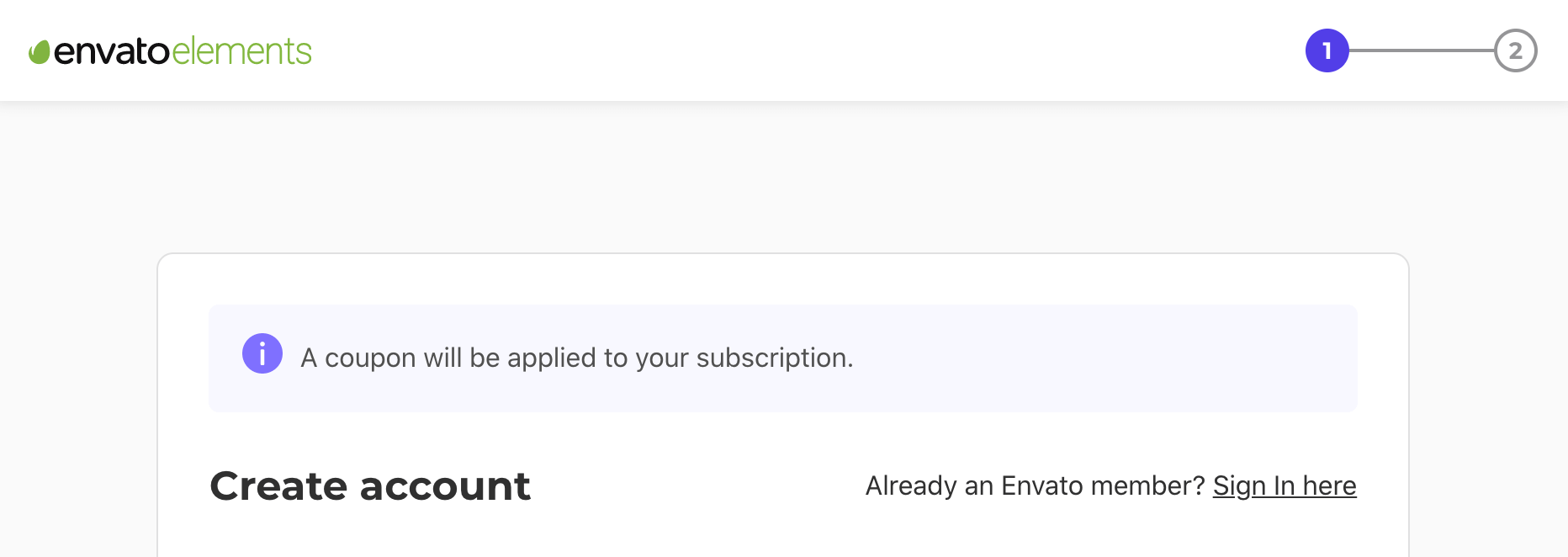Click the connector line between steps 1 and 2
The width and height of the screenshot is (1568, 557).
[x=1422, y=50]
